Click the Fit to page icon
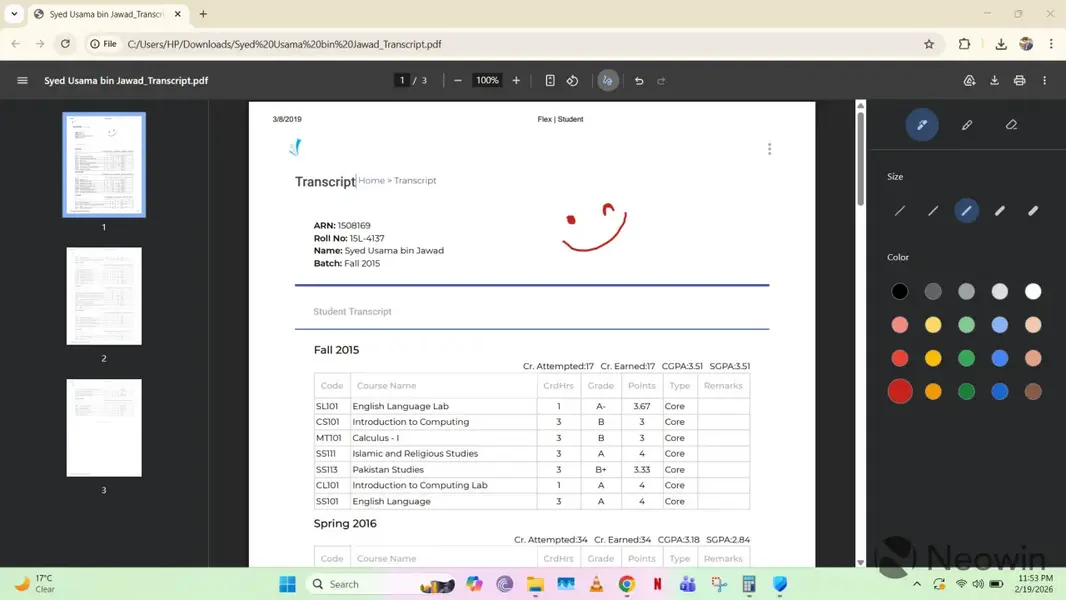The image size is (1066, 600). (x=550, y=81)
